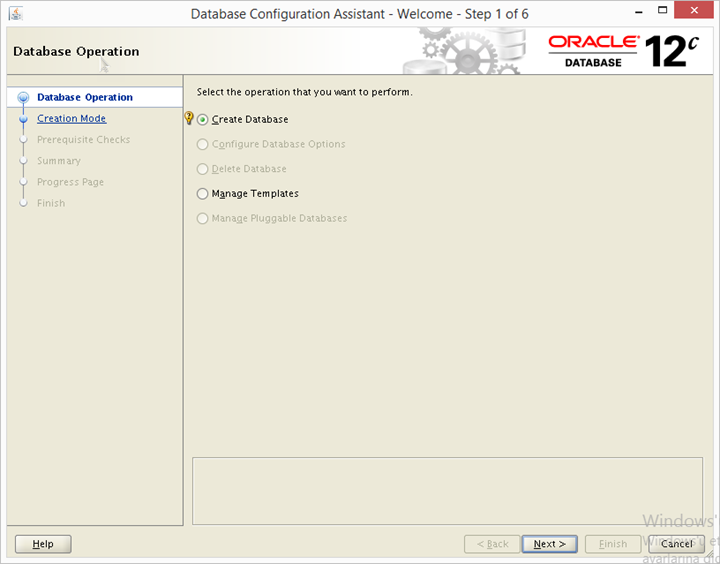Click the Oracle Database 12c logo
This screenshot has height=564, width=720.
(x=623, y=51)
